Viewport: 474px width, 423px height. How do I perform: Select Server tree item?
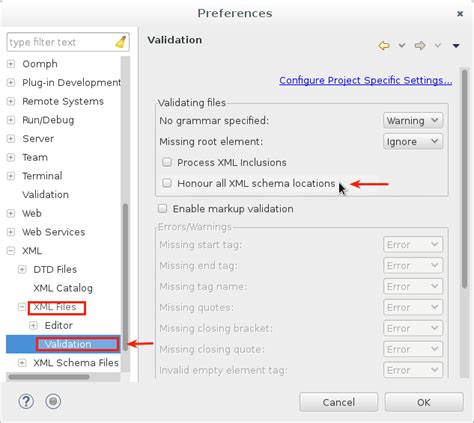pos(38,138)
